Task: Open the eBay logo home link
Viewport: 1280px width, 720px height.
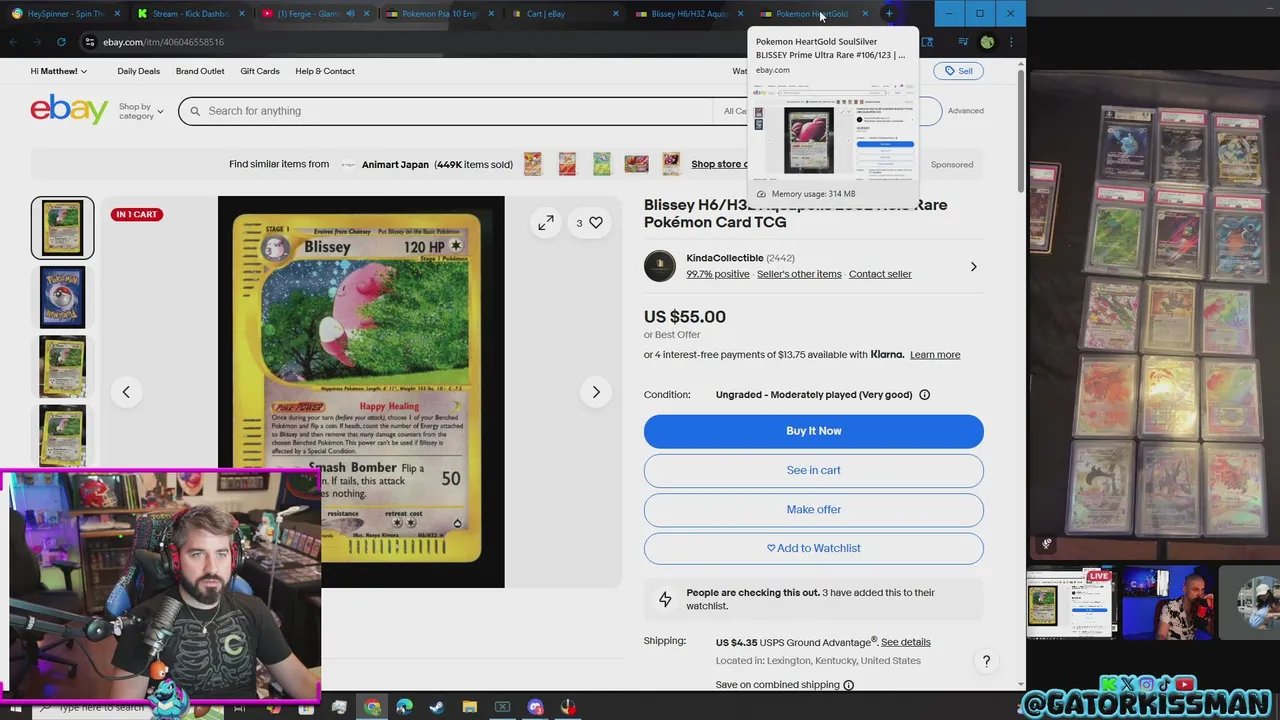Action: tap(69, 109)
